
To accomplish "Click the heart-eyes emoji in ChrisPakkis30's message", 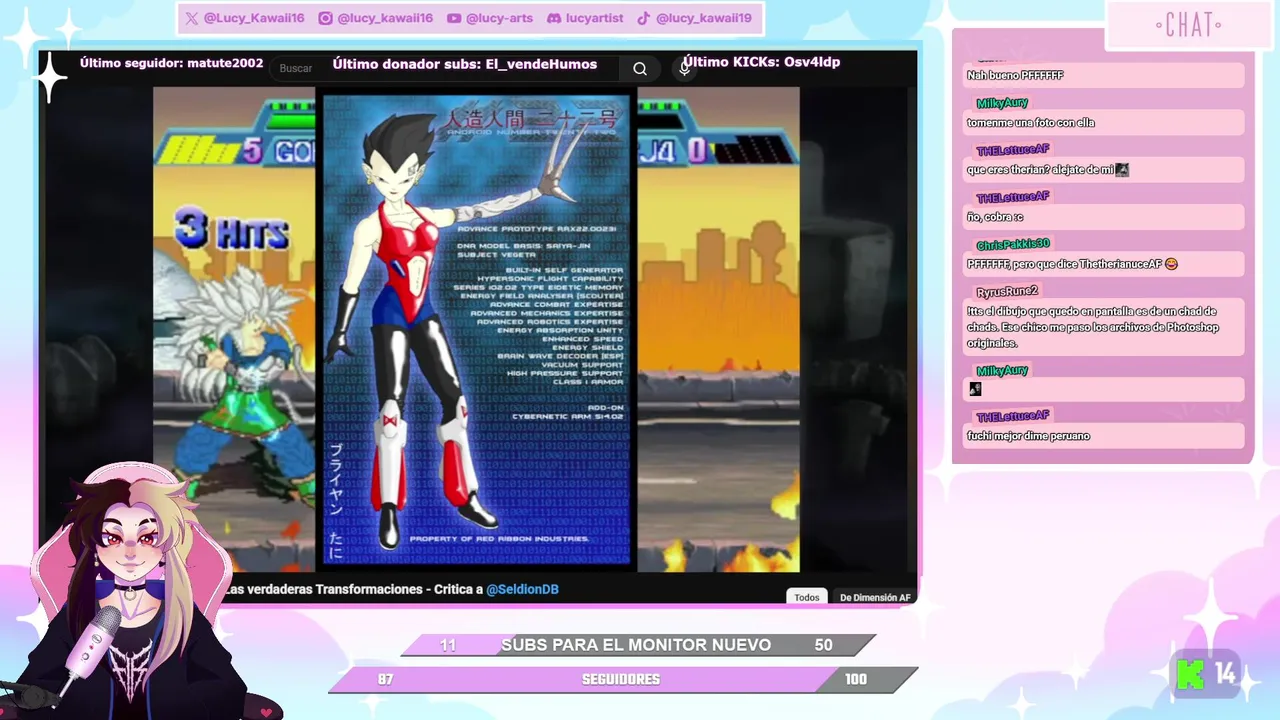I will [1171, 264].
